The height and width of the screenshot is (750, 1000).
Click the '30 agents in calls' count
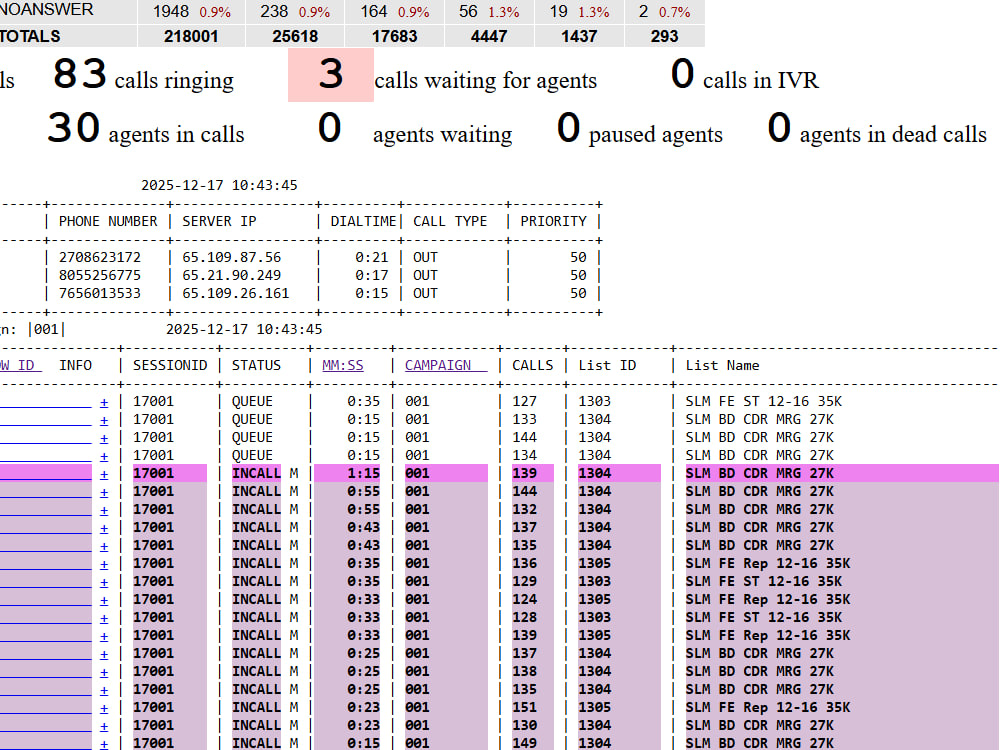tap(73, 128)
